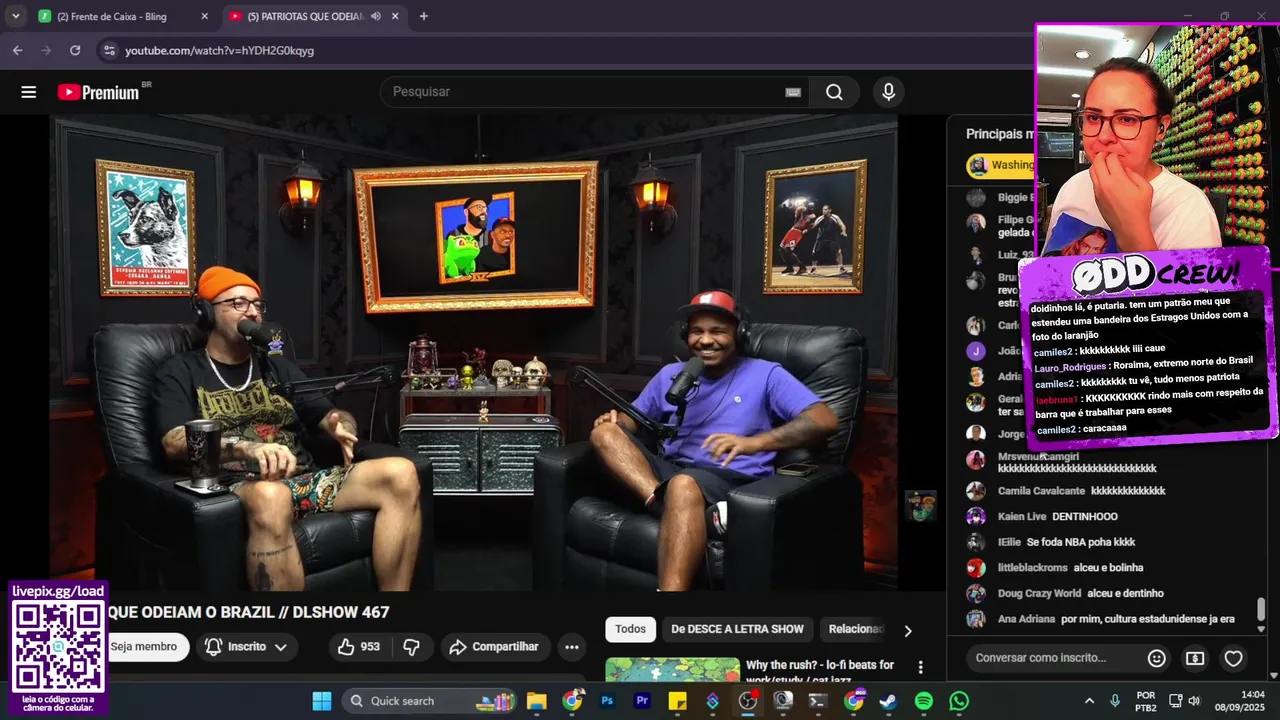Click the Super Chat dollar icon
Viewport: 1280px width, 720px height.
coord(1195,658)
